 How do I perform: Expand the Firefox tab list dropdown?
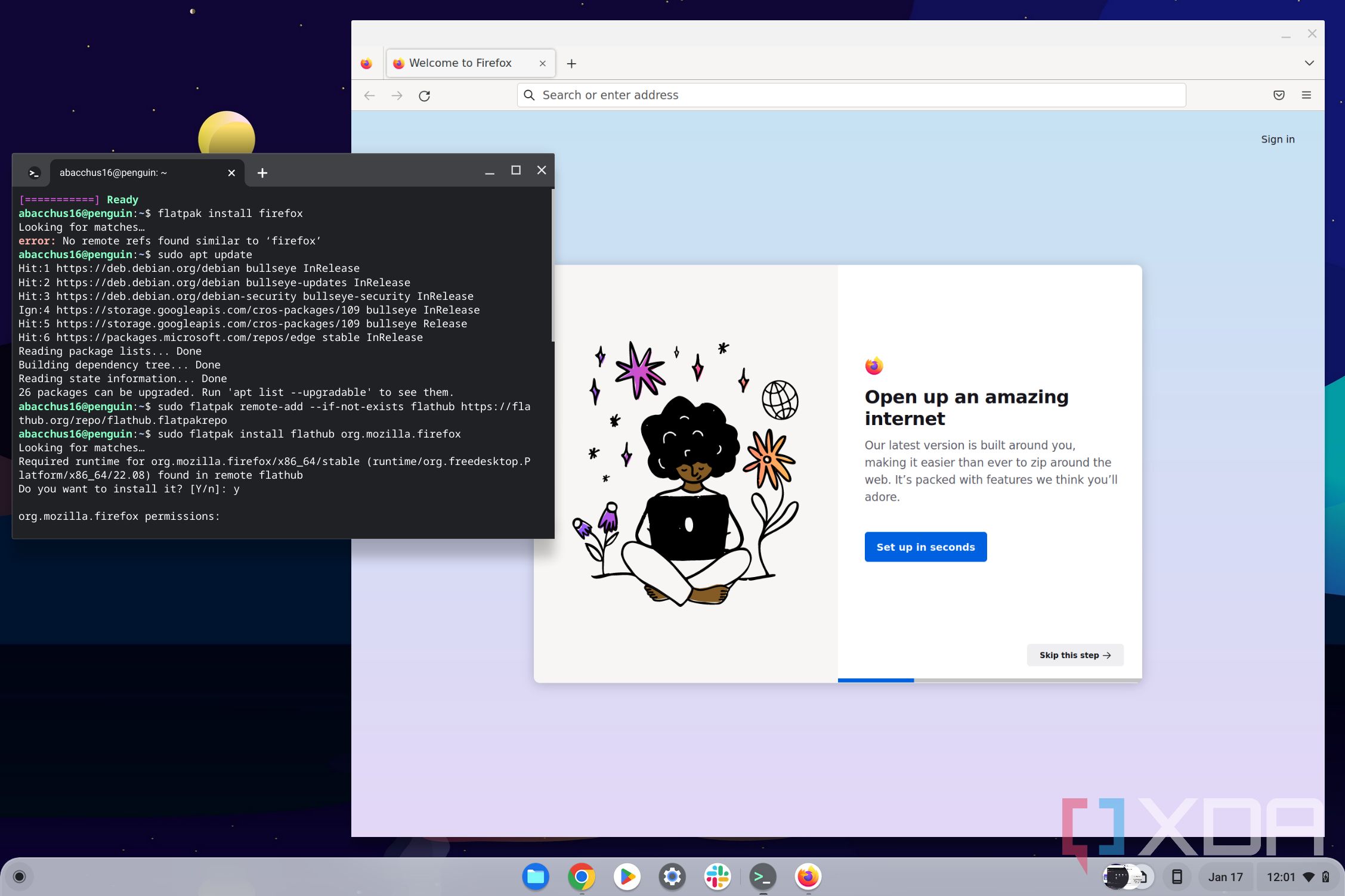pos(1310,62)
